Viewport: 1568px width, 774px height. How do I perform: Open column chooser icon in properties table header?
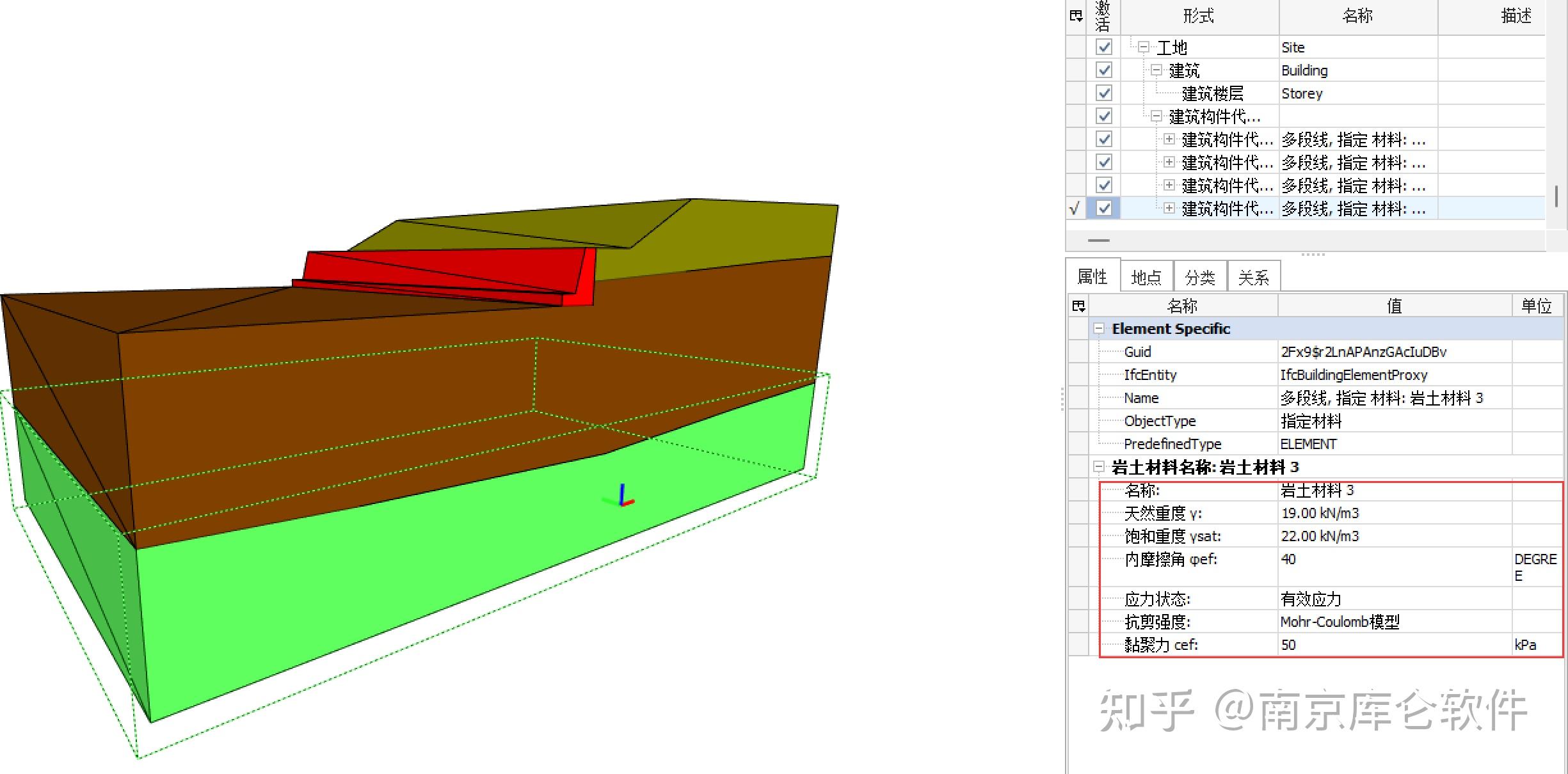(x=1079, y=306)
